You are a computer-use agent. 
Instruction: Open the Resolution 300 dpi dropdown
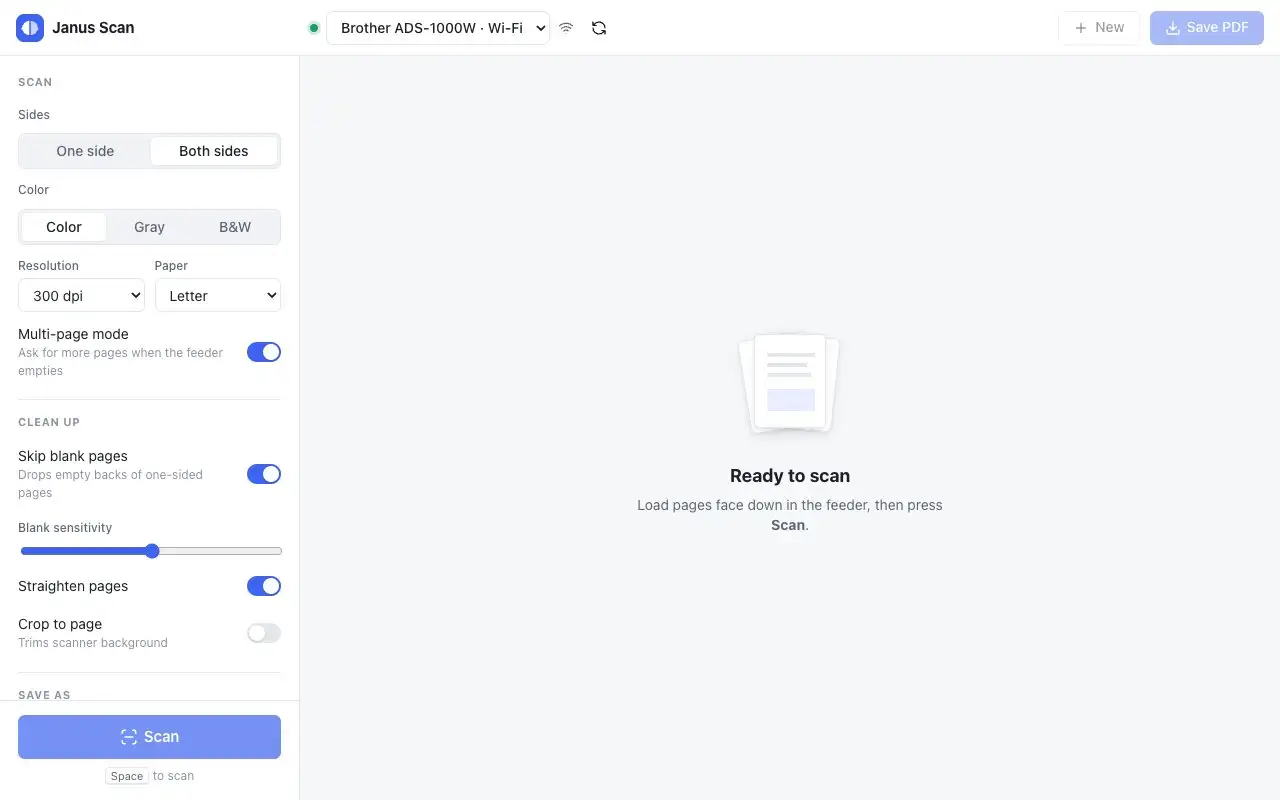coord(81,296)
